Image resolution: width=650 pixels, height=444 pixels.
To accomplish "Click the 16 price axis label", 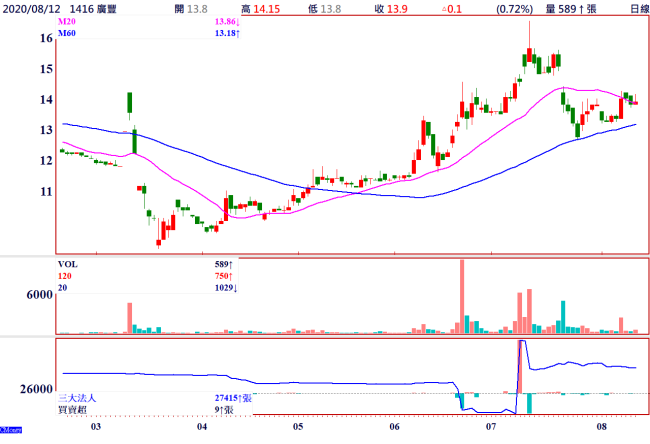I will [46, 38].
